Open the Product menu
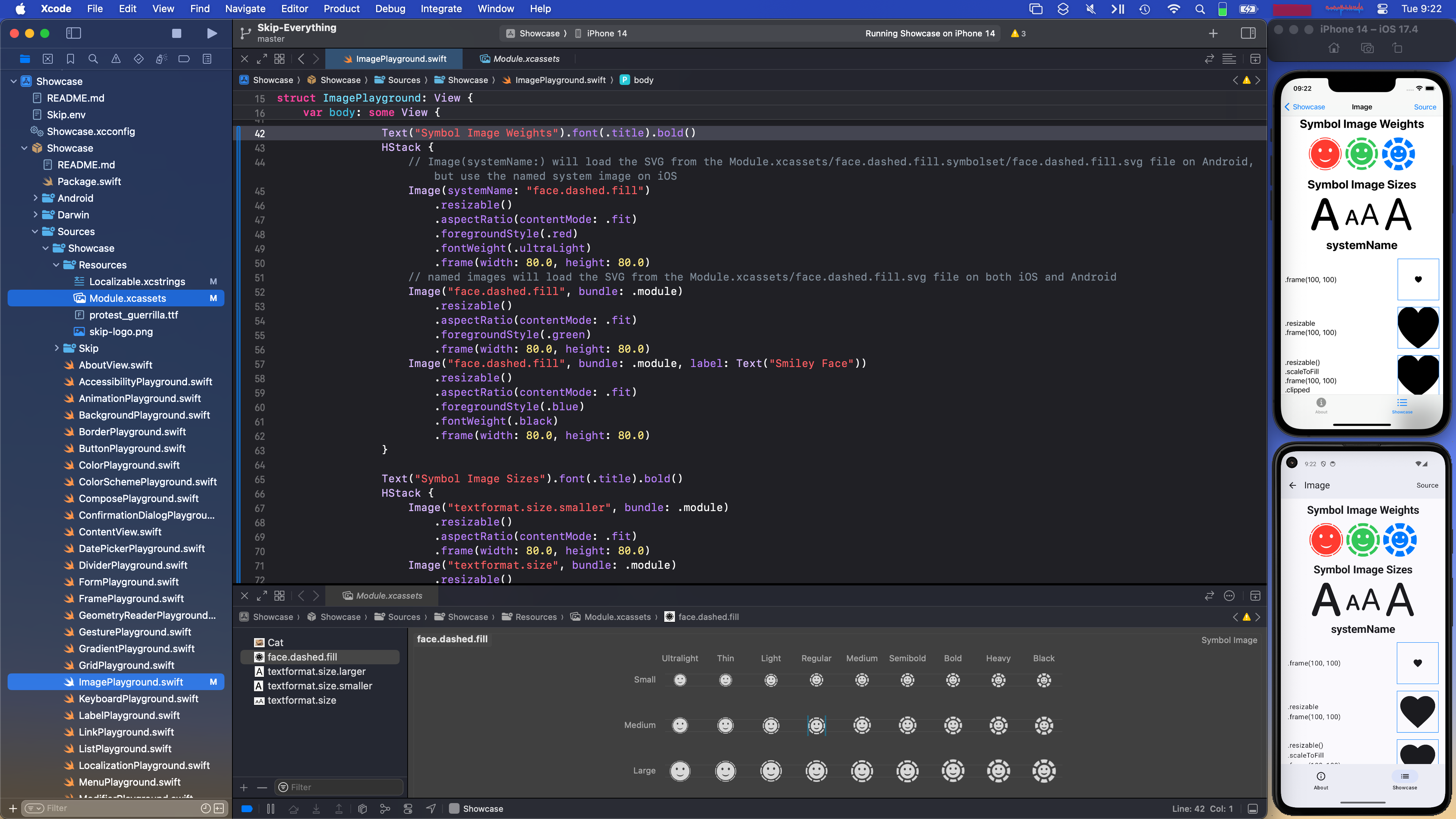The image size is (1456, 819). (x=341, y=8)
